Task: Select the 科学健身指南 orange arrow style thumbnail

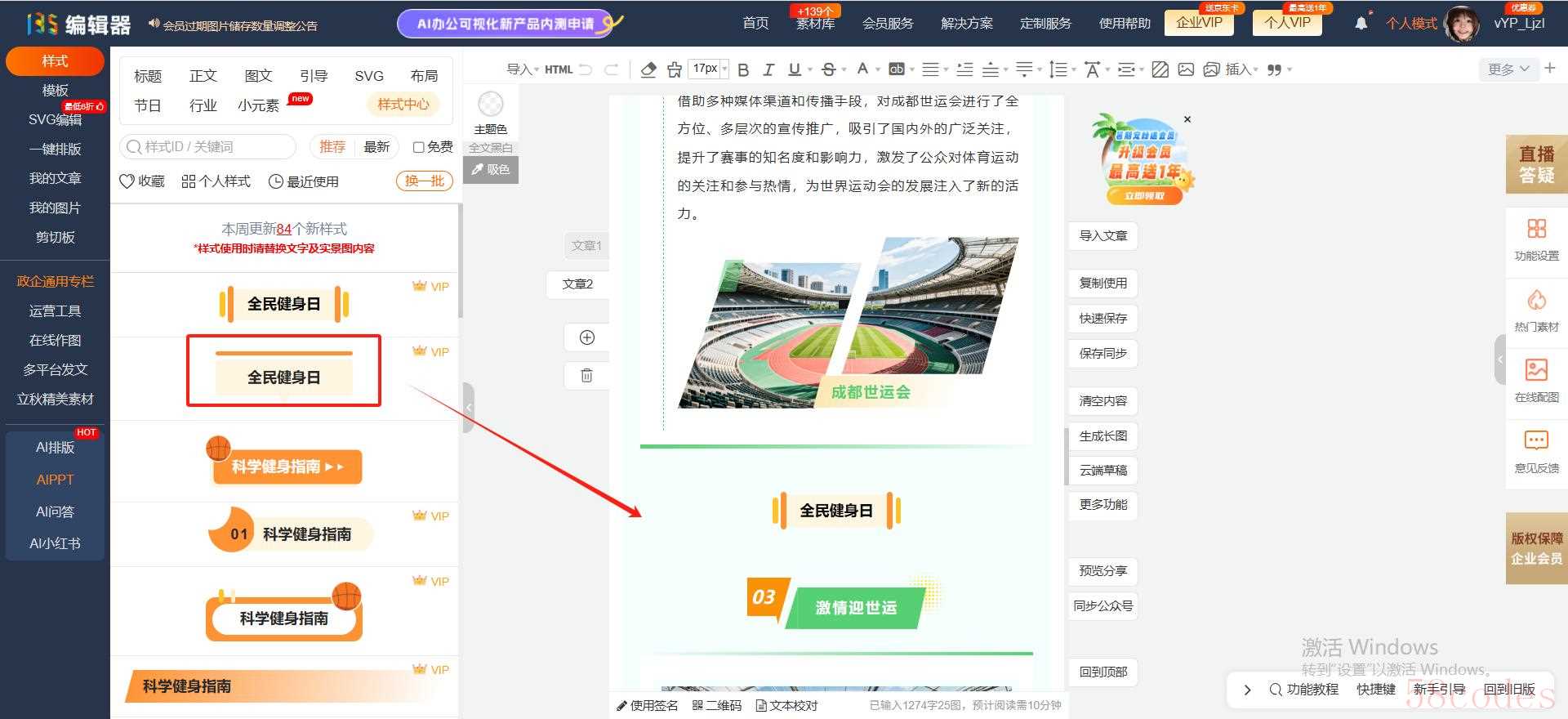Action: [283, 462]
